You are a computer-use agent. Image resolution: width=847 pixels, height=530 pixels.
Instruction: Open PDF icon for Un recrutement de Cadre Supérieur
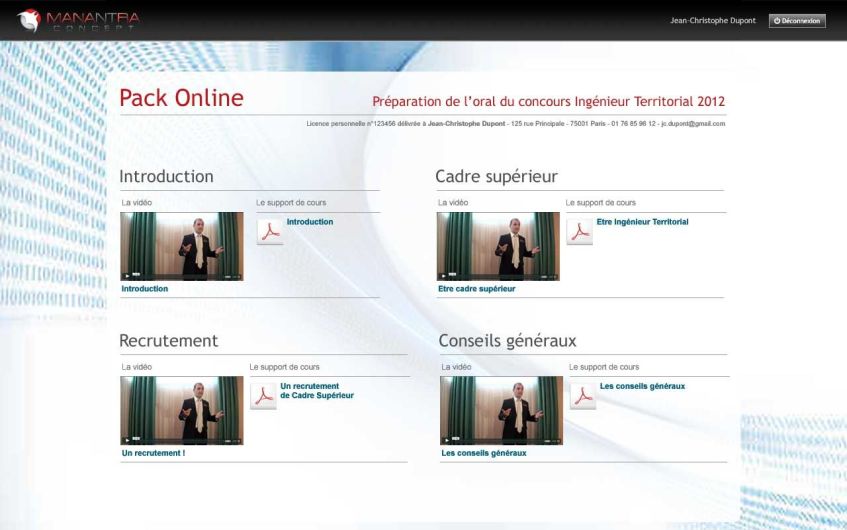[264, 396]
